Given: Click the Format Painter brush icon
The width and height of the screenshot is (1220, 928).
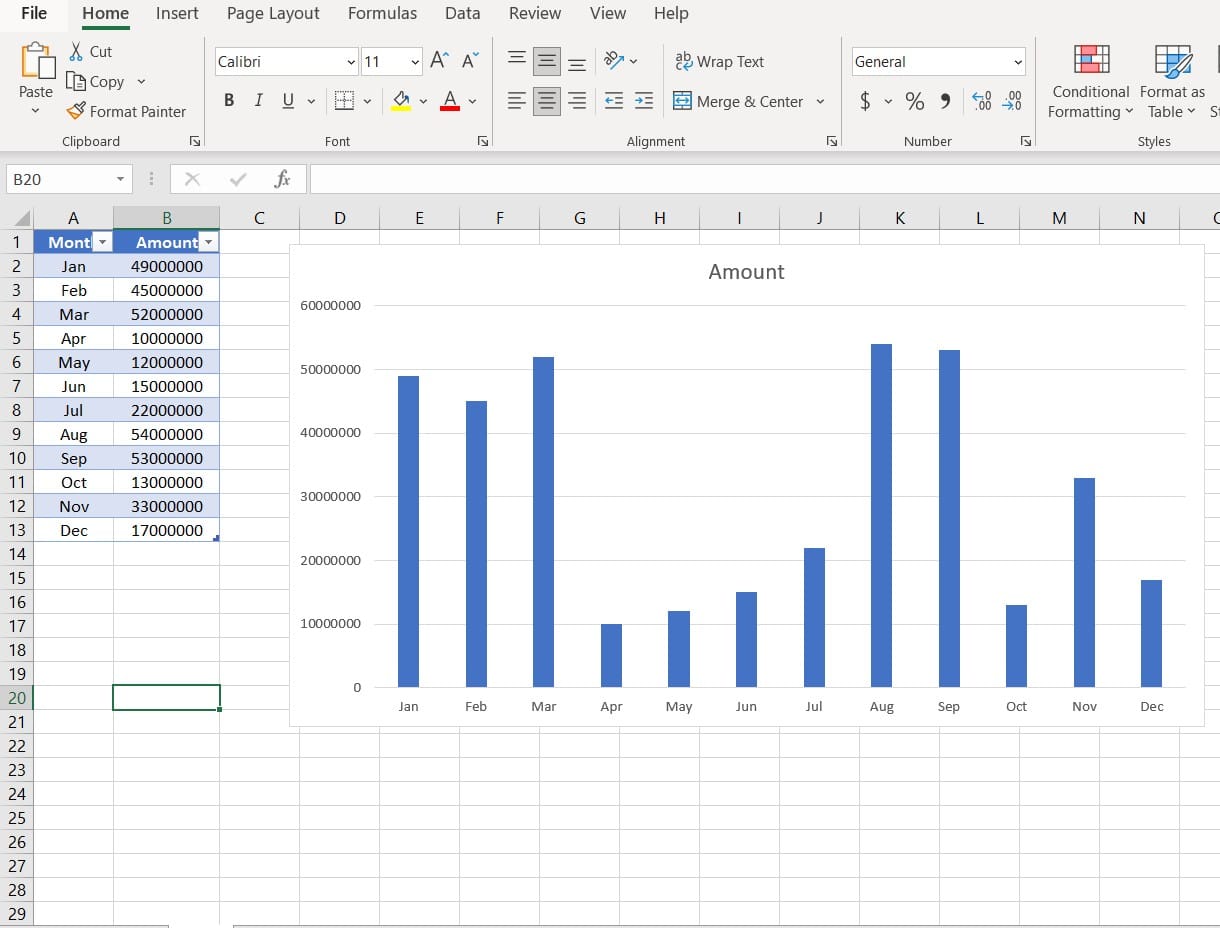Looking at the screenshot, I should click(76, 111).
